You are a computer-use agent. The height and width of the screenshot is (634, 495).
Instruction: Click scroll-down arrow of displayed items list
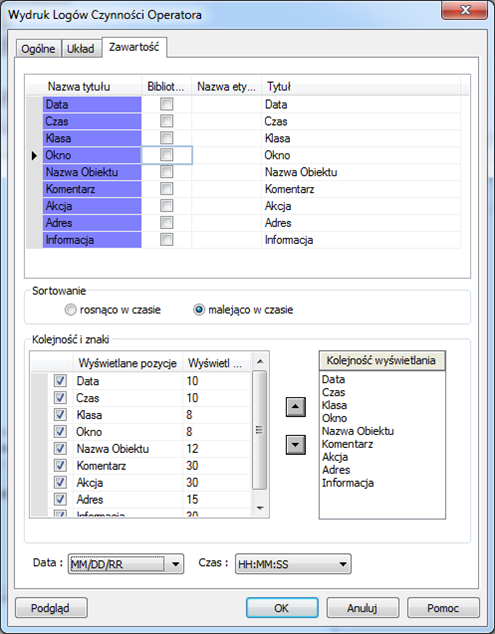[260, 508]
